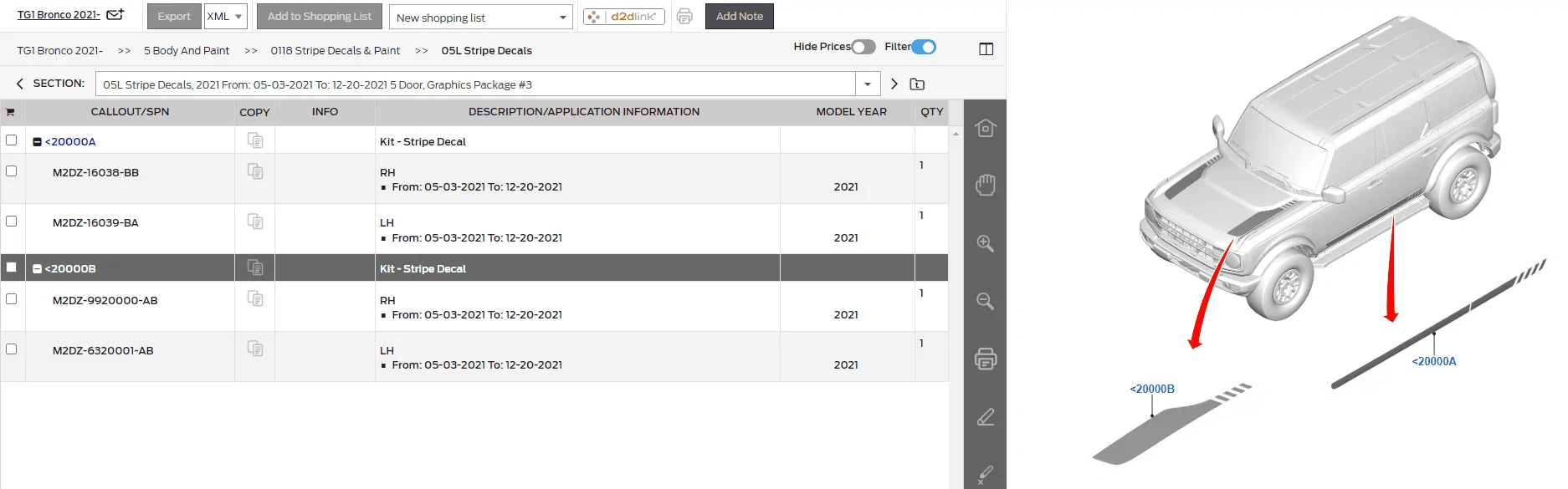The width and height of the screenshot is (1568, 489).
Task: Click the MODEL YEAR column header
Action: (x=852, y=111)
